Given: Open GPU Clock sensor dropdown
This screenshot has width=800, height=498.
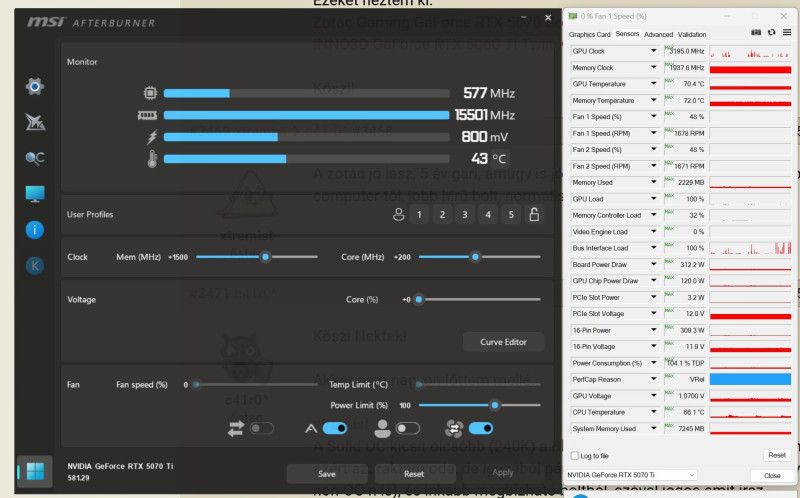Looking at the screenshot, I should pos(654,51).
